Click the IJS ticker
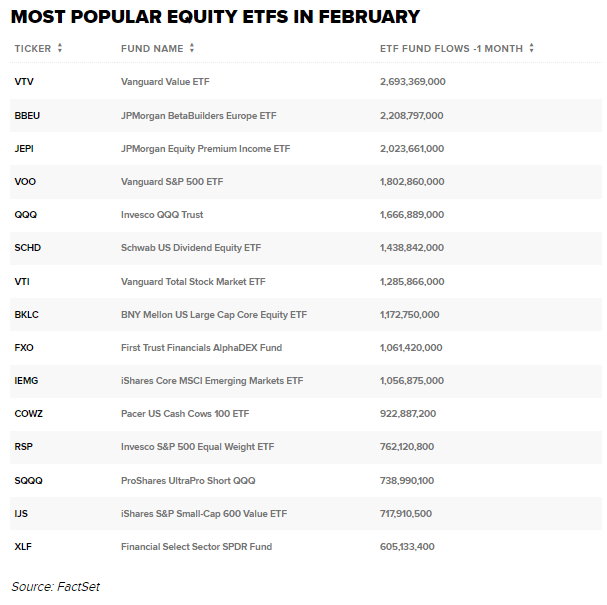 tap(22, 513)
